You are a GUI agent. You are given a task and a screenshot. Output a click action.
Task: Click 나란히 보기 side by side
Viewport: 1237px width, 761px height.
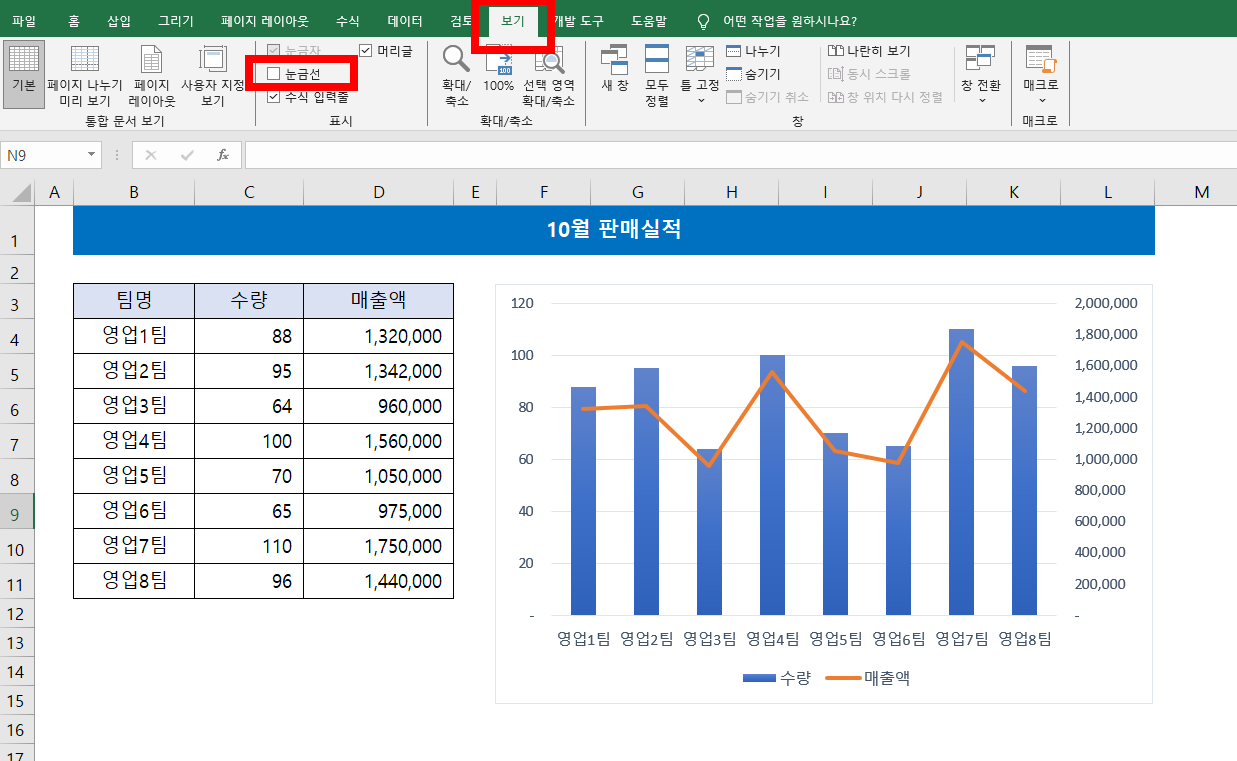870,51
